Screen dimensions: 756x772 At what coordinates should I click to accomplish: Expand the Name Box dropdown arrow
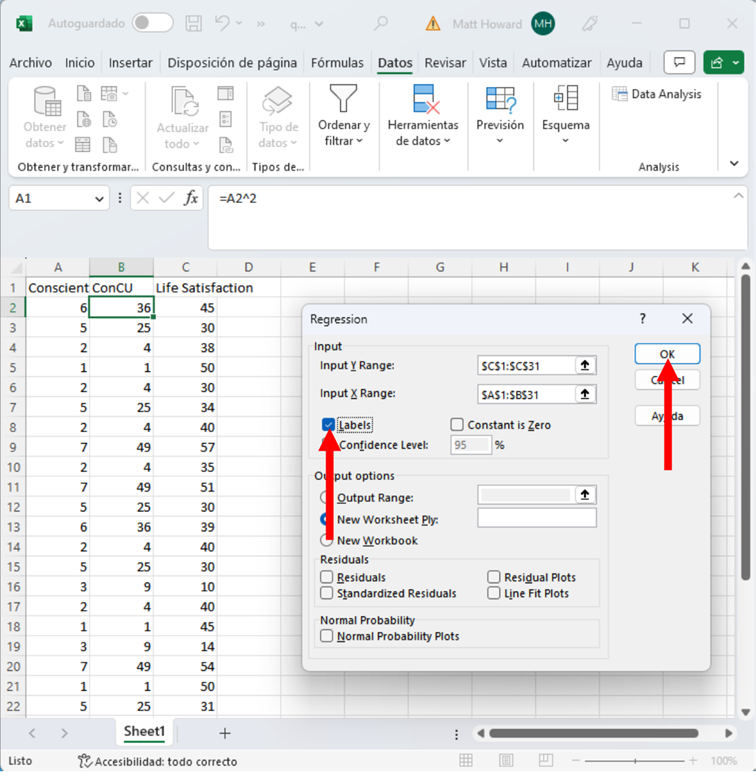pos(99,199)
